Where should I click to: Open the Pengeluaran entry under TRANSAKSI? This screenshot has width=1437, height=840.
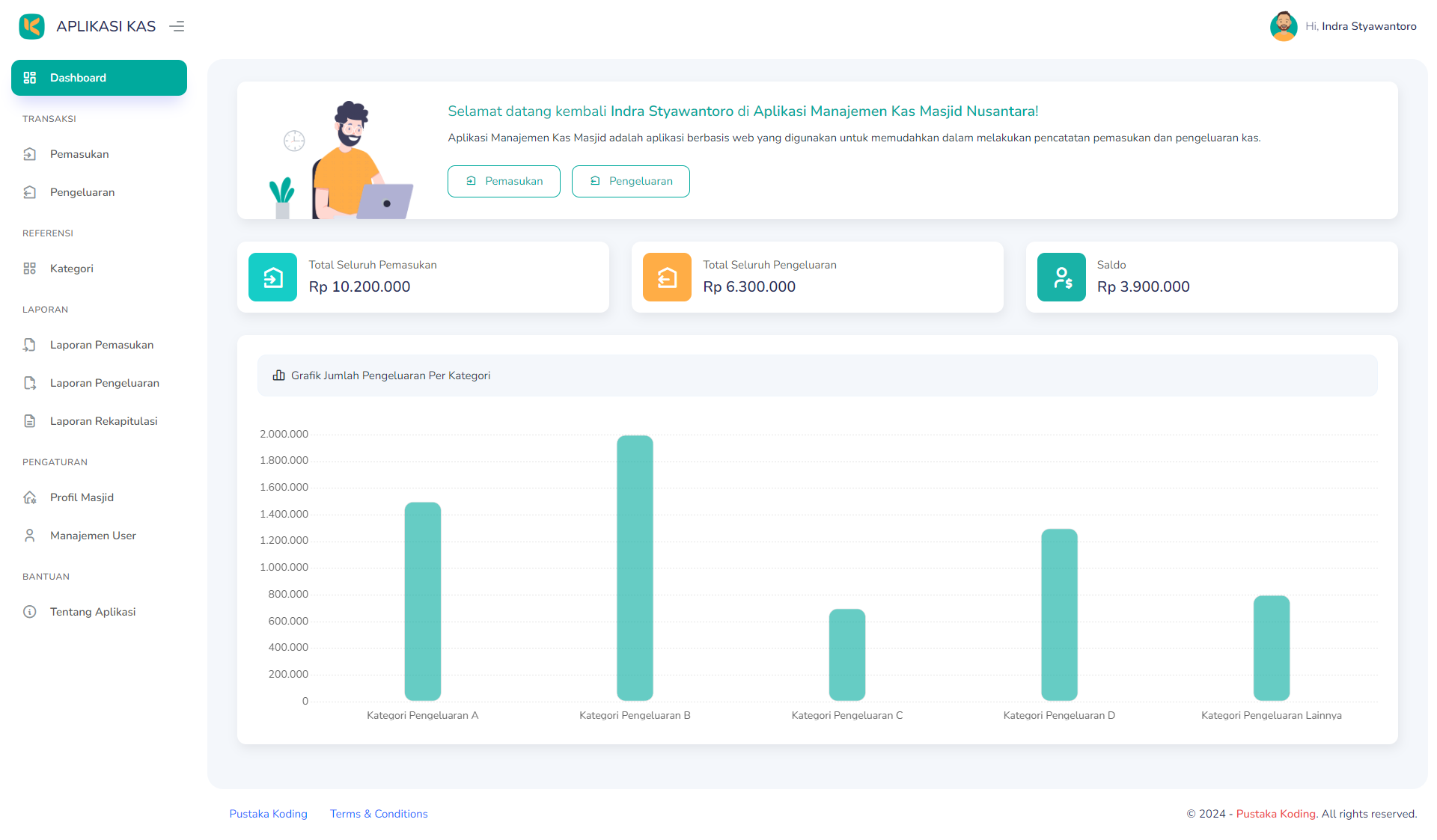pos(82,192)
